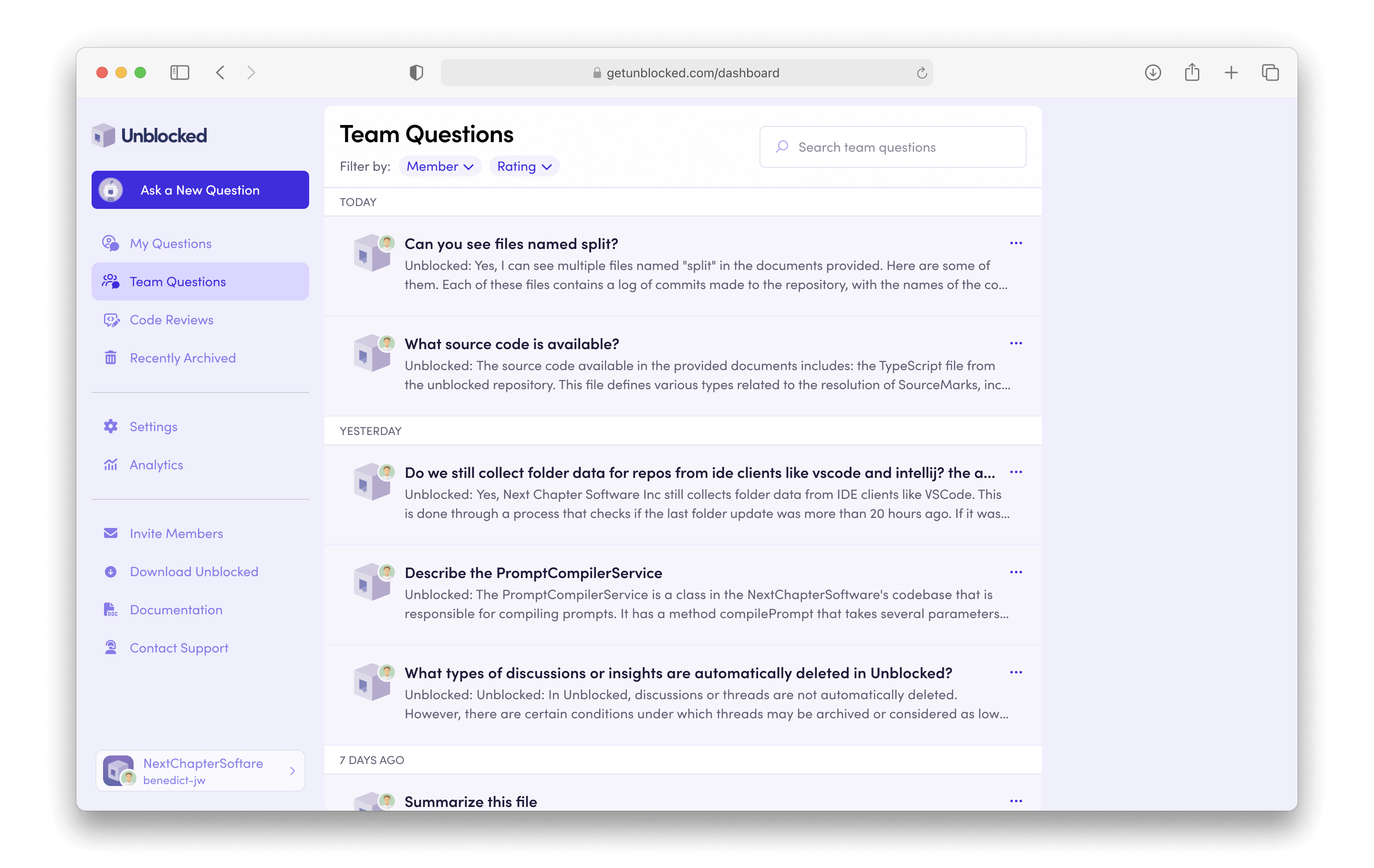Focus the Search team questions field
This screenshot has width=1374, height=868.
point(893,147)
